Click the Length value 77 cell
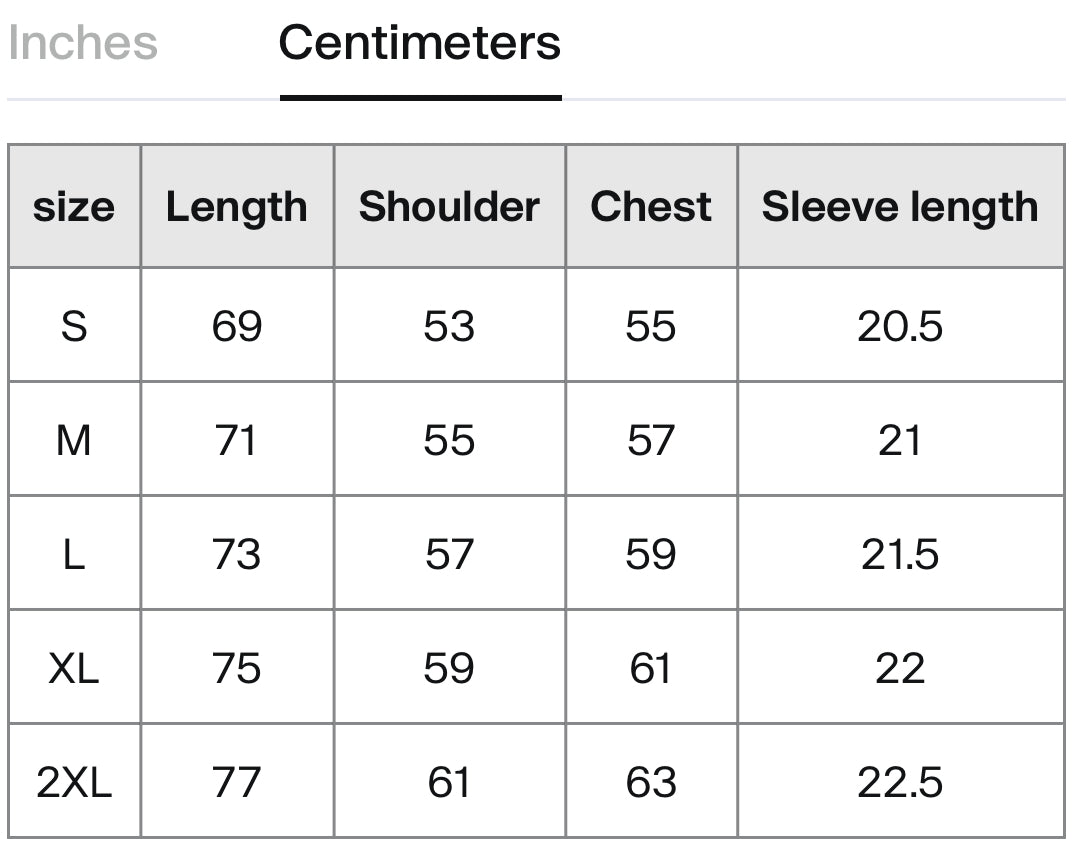Image resolution: width=1078 pixels, height=849 pixels. coord(237,782)
